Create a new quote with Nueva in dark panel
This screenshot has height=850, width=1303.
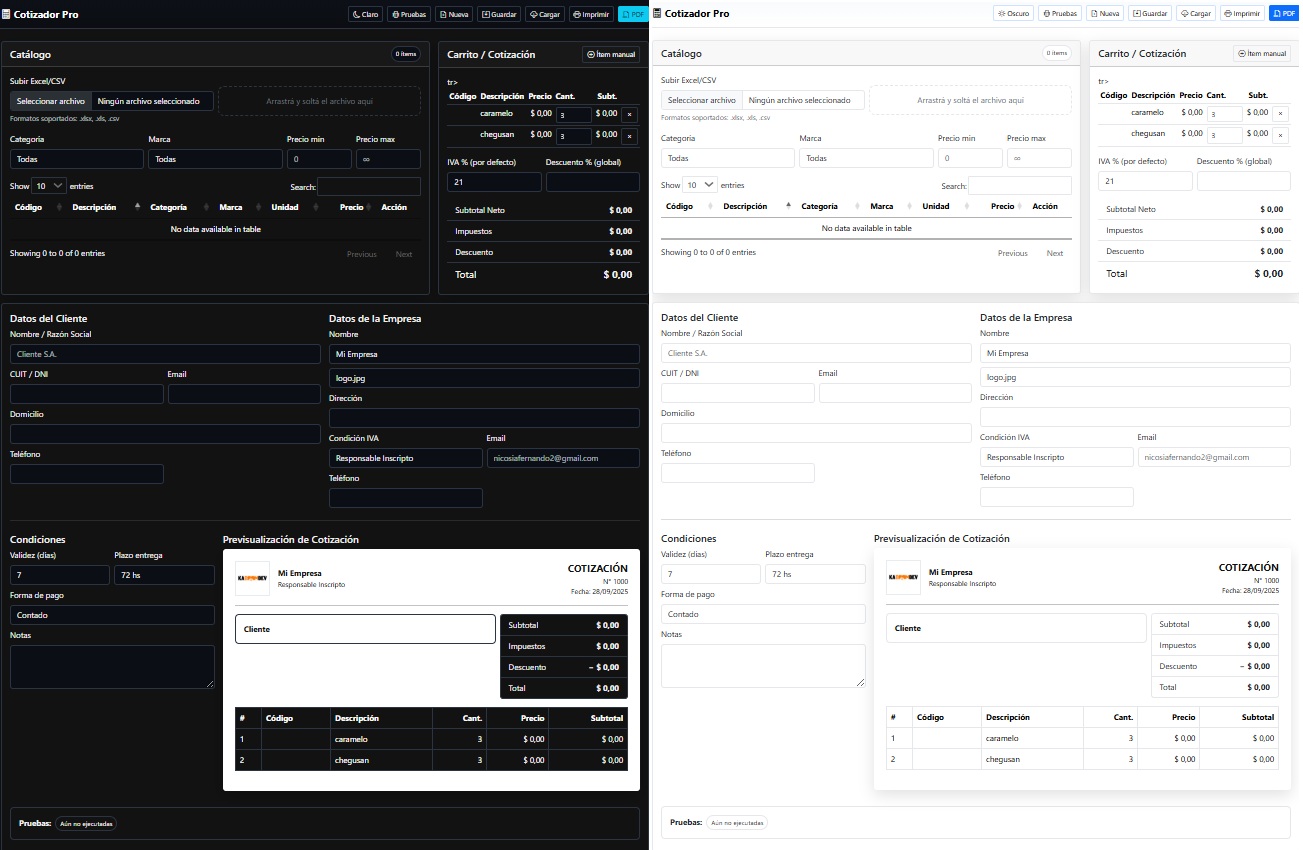tap(454, 14)
